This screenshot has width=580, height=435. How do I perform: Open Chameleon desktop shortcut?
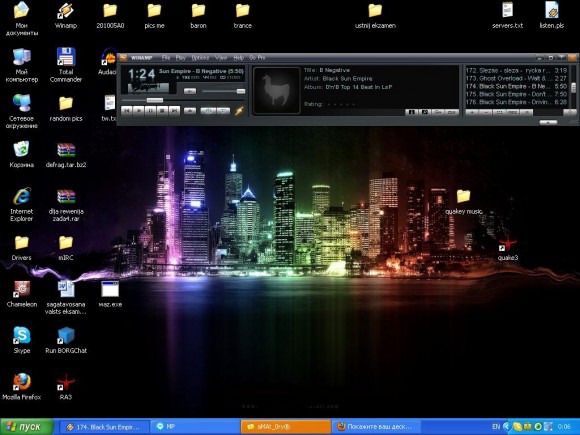[x=21, y=294]
